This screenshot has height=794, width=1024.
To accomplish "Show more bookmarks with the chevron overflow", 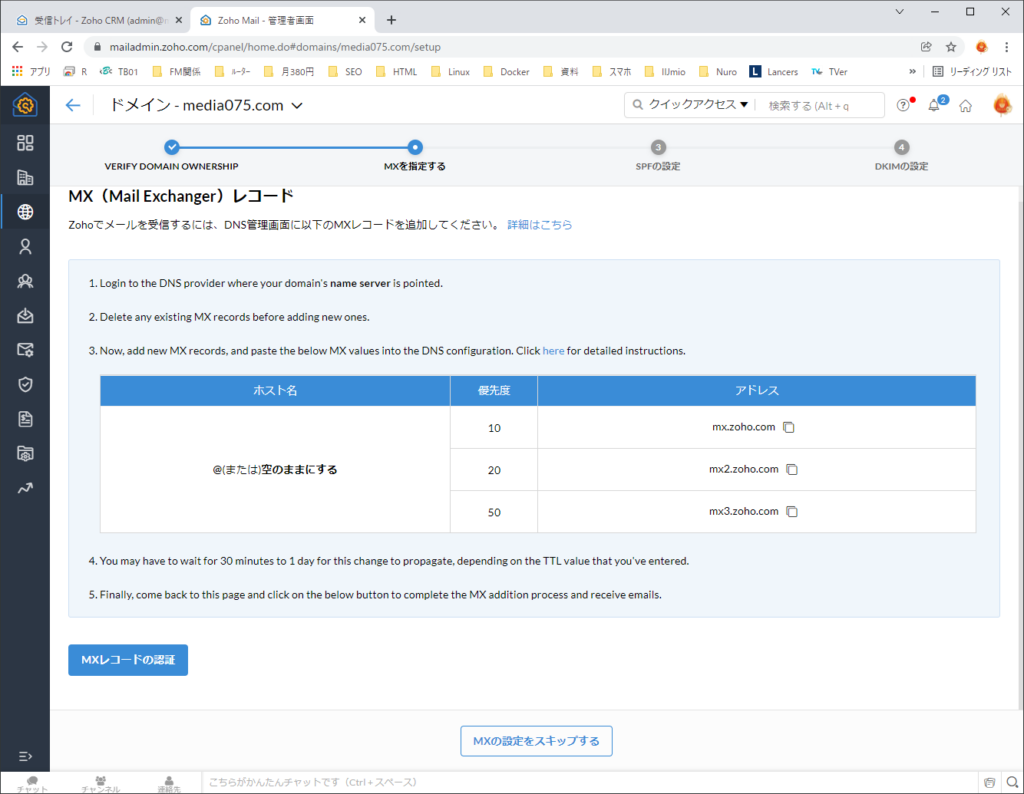I will tap(912, 72).
